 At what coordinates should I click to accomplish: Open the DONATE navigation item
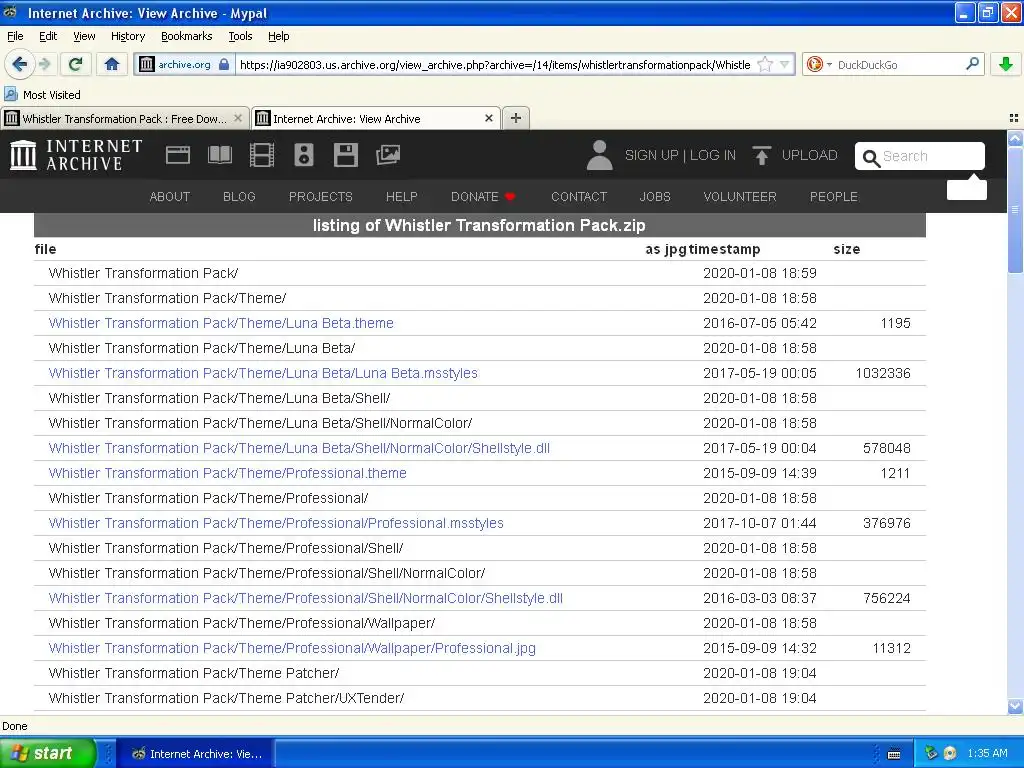tap(483, 197)
